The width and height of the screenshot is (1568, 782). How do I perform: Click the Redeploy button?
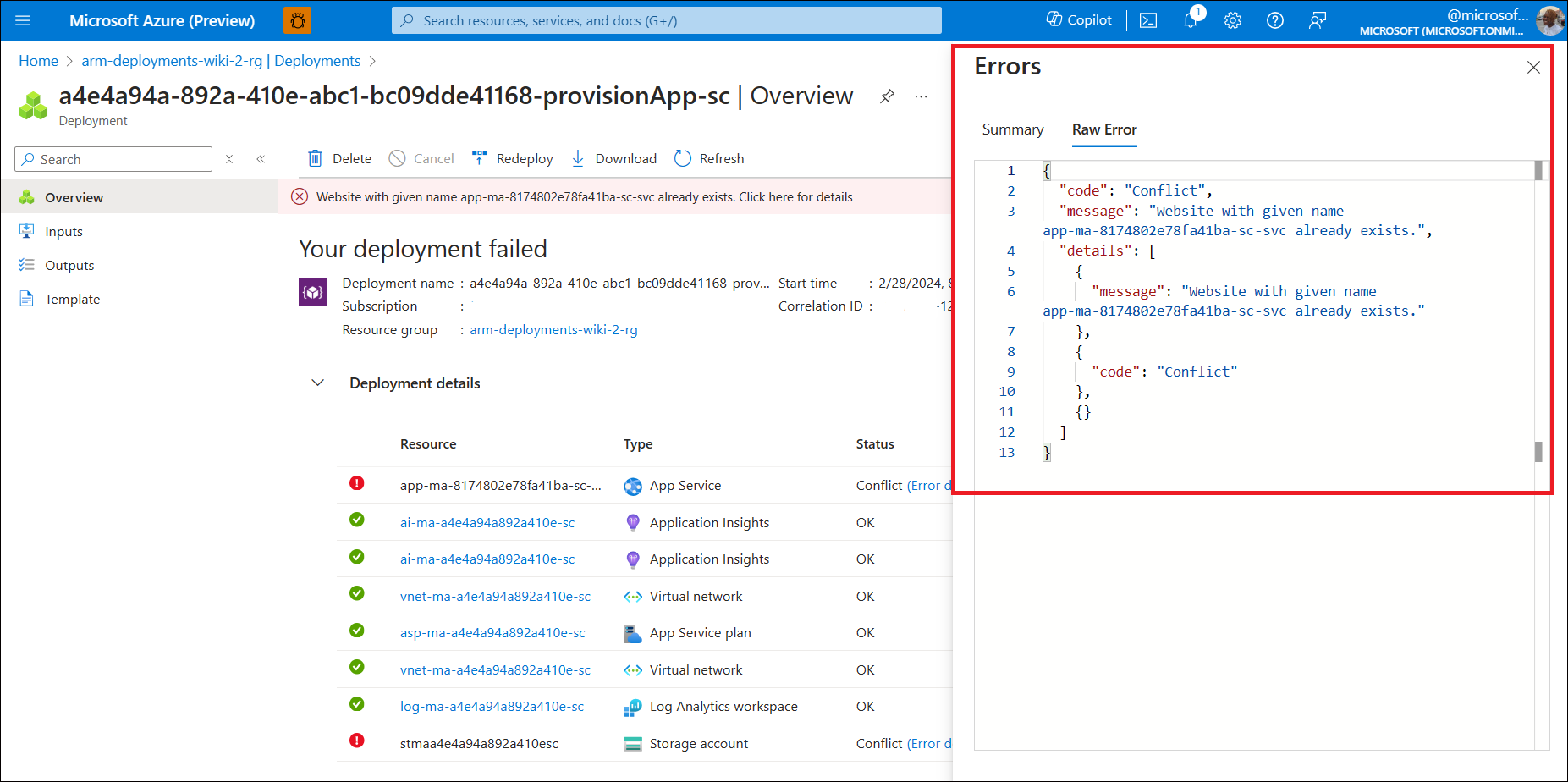[x=513, y=158]
